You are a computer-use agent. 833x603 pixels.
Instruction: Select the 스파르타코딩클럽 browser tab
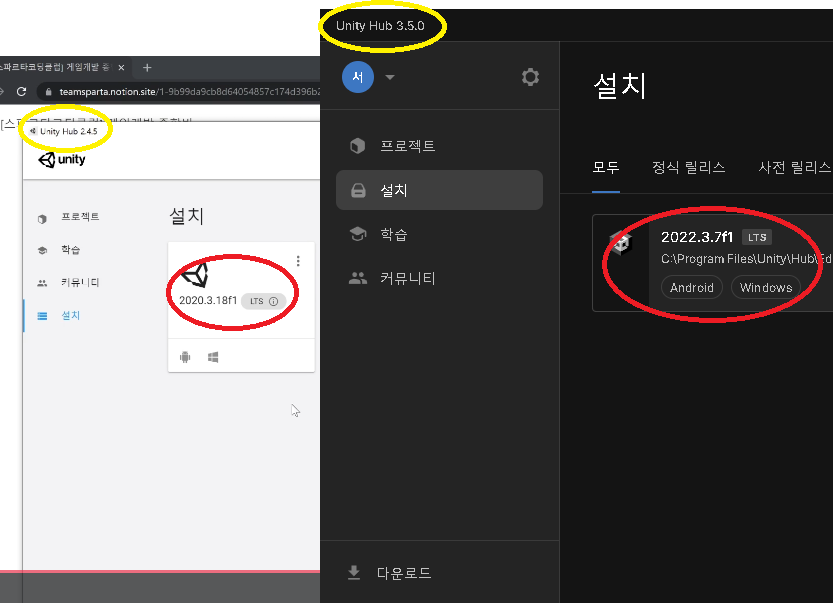64,67
